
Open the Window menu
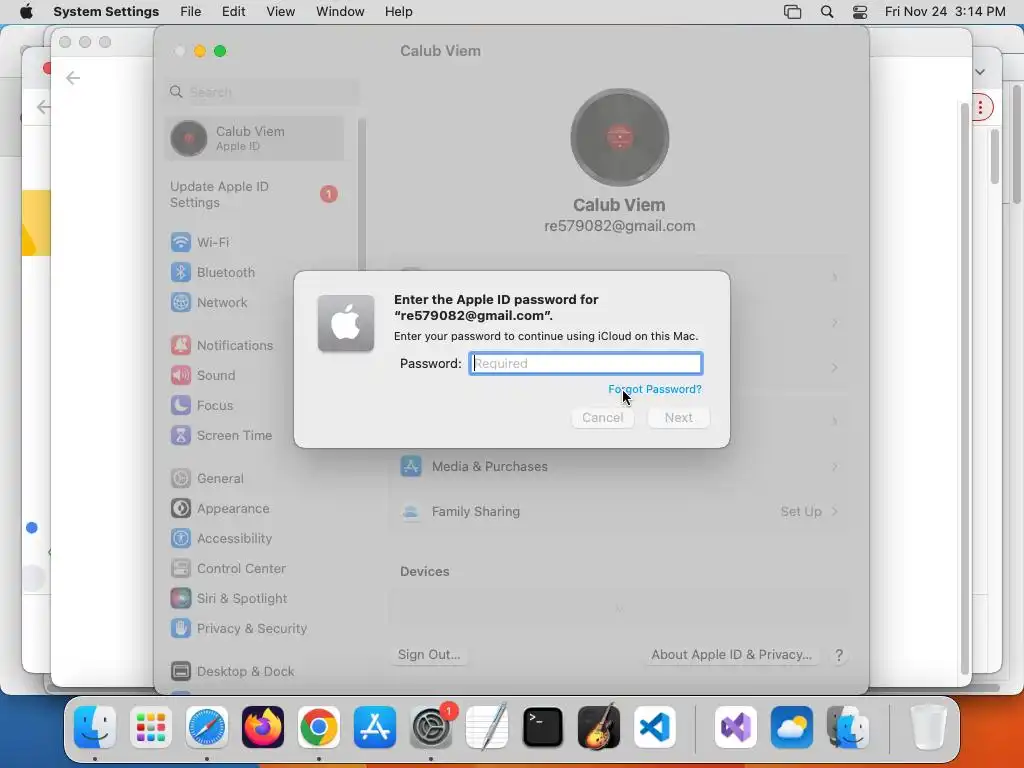[340, 12]
